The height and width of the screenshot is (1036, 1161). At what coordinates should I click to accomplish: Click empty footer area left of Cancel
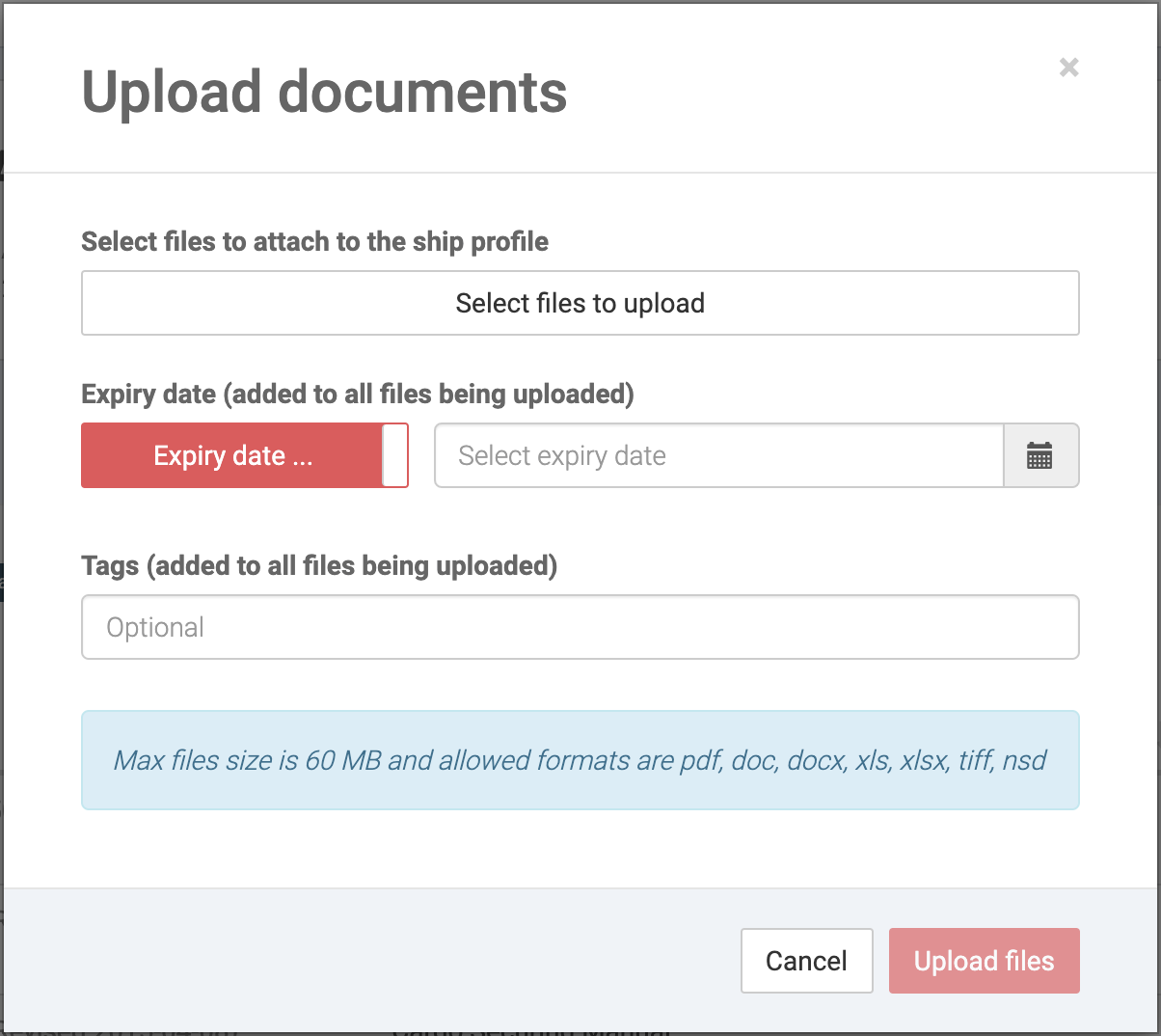[x=386, y=961]
